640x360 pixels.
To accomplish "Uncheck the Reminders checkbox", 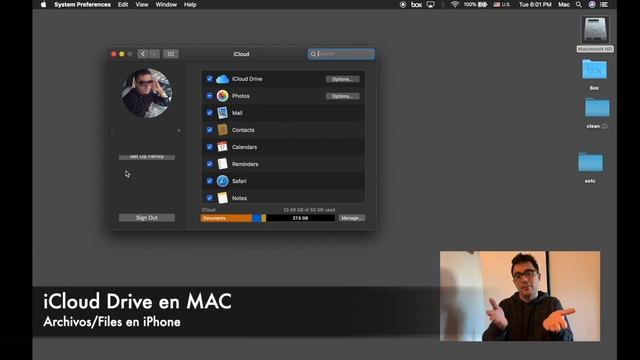I will [x=209, y=164].
